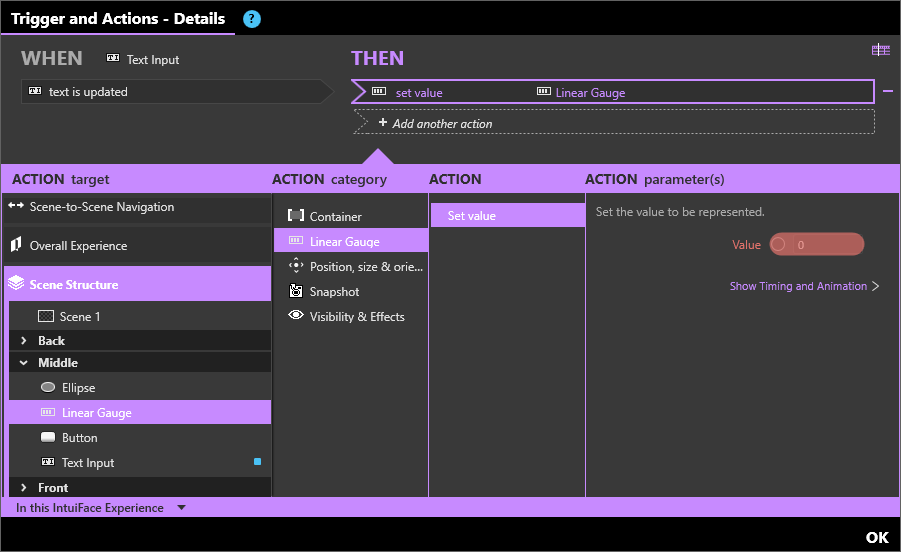
Task: Choose the Snapshot camera icon category
Action: tap(295, 291)
